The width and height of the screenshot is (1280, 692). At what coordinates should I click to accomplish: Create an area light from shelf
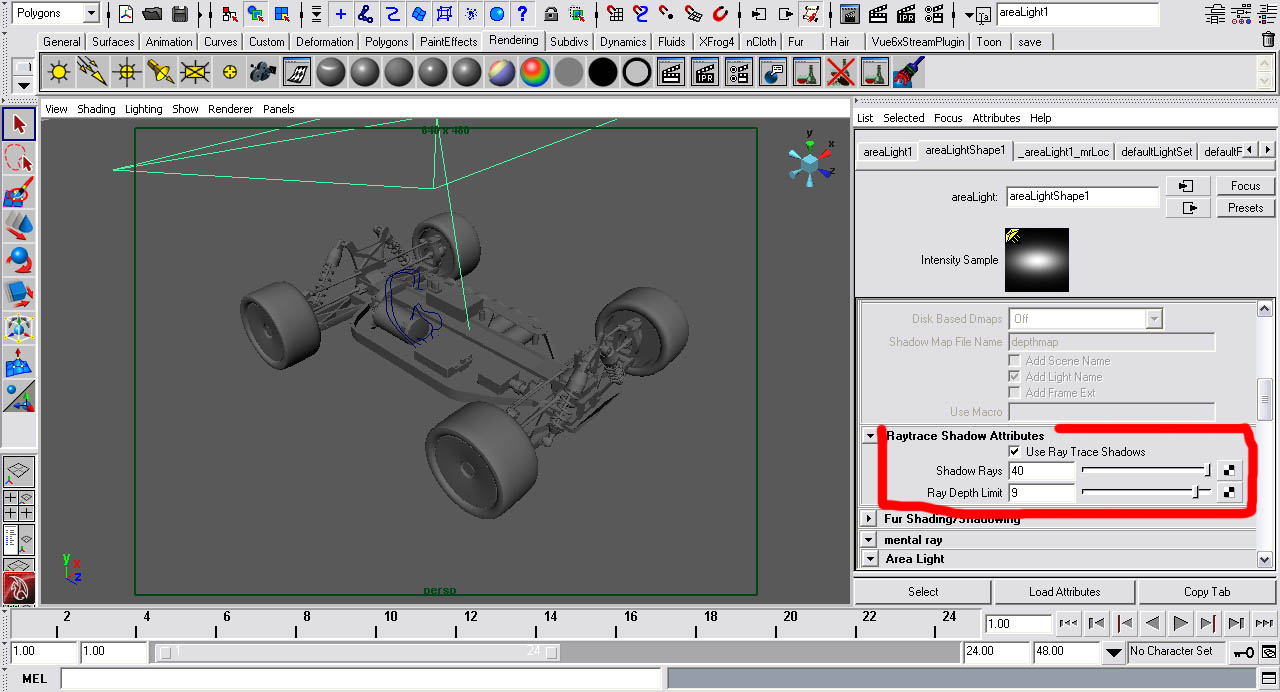coord(194,72)
